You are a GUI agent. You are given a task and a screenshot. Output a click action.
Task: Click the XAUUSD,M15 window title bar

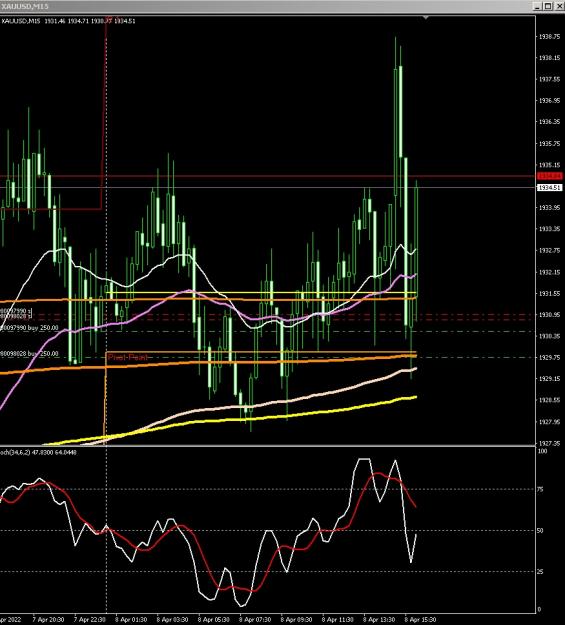[x=265, y=6]
